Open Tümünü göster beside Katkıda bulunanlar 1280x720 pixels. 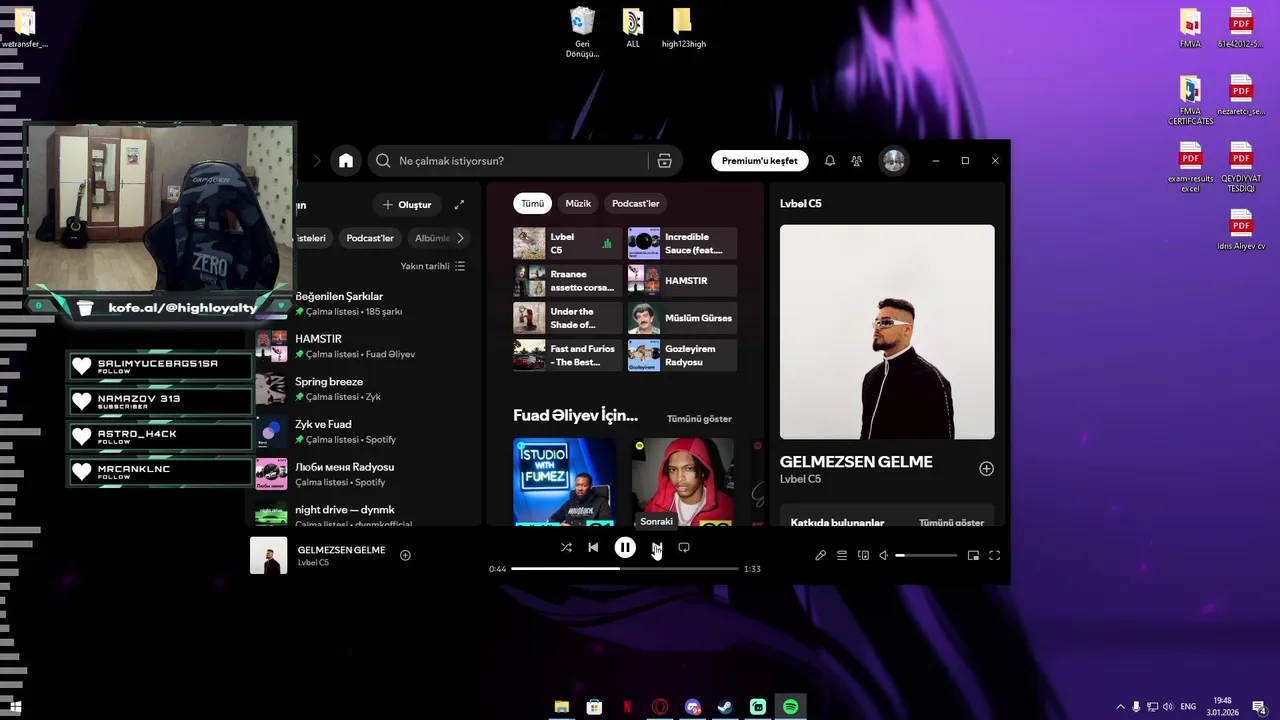pyautogui.click(x=951, y=522)
